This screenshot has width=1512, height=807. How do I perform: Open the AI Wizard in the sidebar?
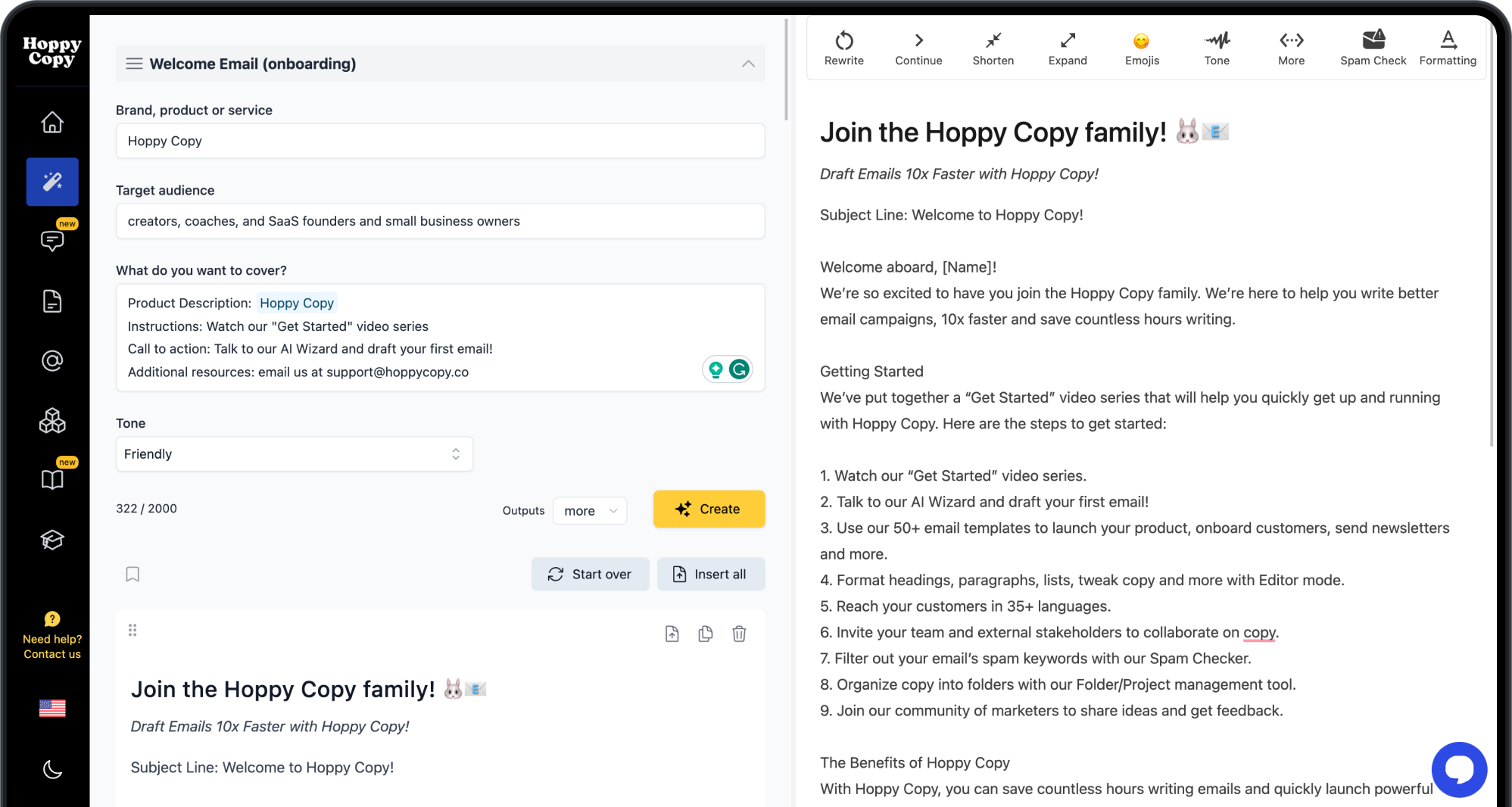click(52, 182)
